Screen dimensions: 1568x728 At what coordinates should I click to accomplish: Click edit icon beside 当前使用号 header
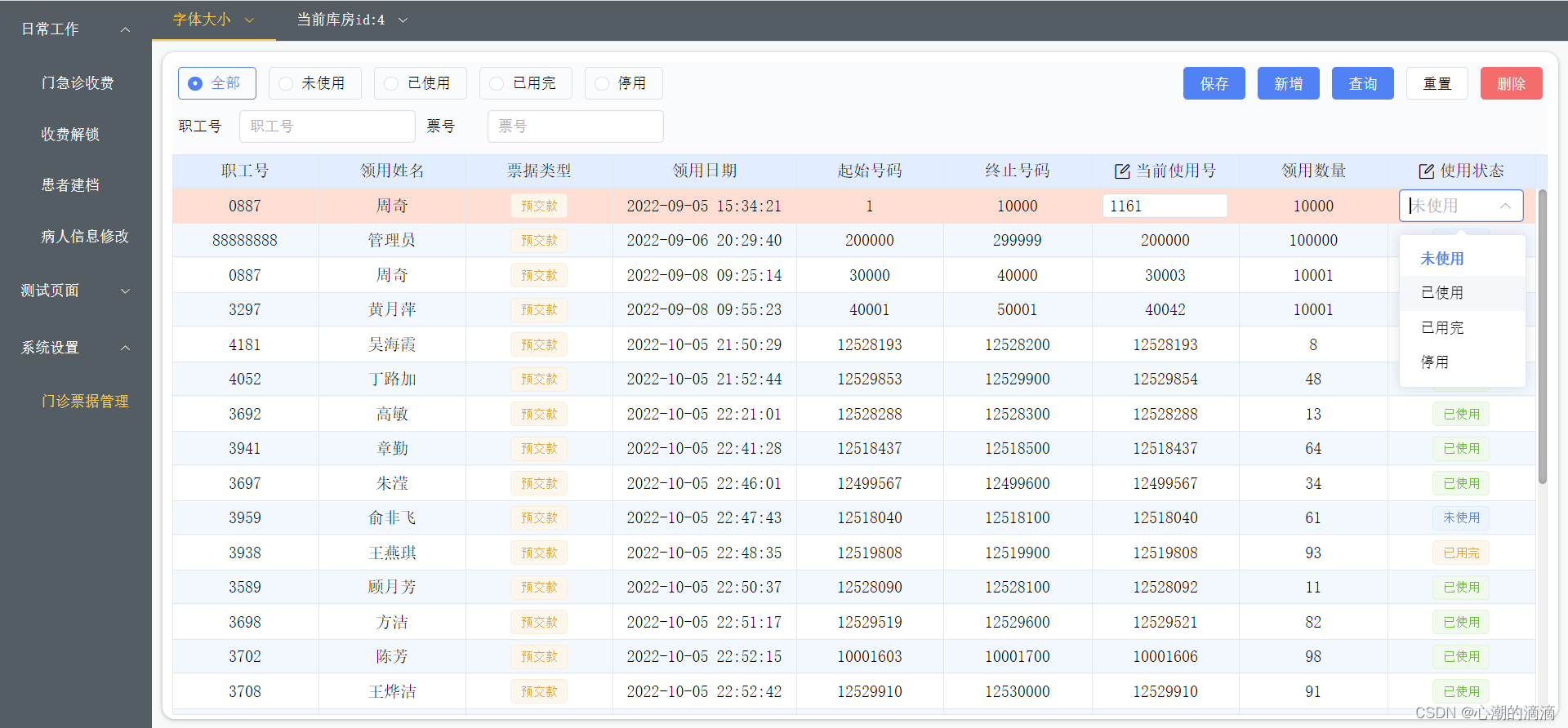(x=1122, y=171)
